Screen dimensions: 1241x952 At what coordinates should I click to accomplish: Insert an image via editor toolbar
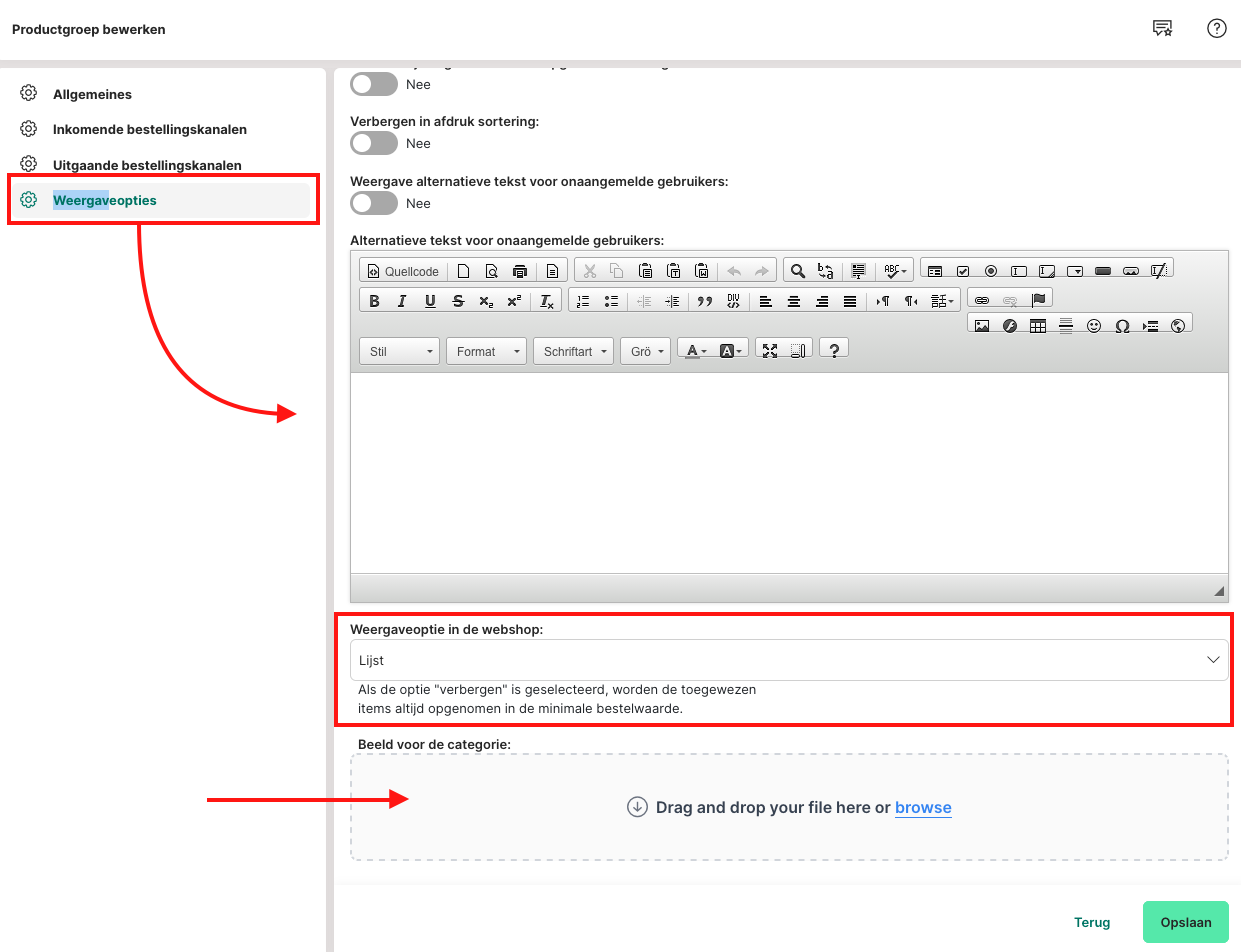click(x=982, y=326)
